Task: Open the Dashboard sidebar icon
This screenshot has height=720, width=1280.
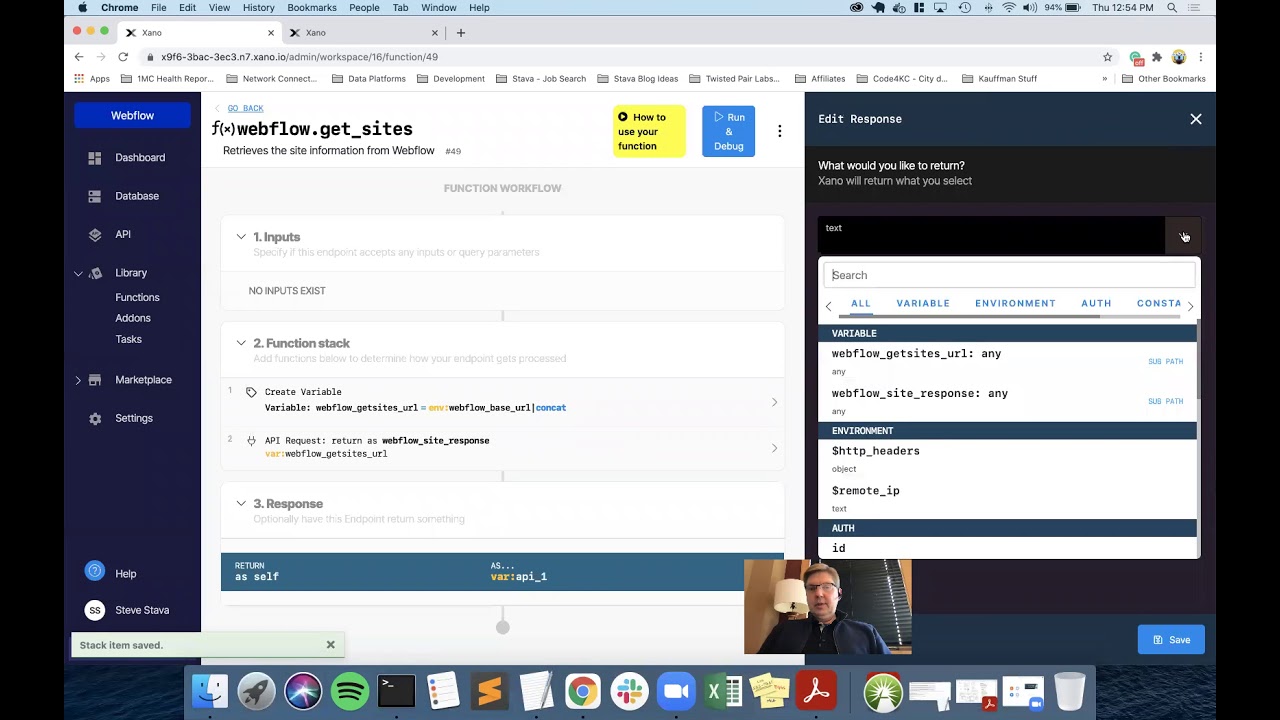Action: click(x=95, y=158)
